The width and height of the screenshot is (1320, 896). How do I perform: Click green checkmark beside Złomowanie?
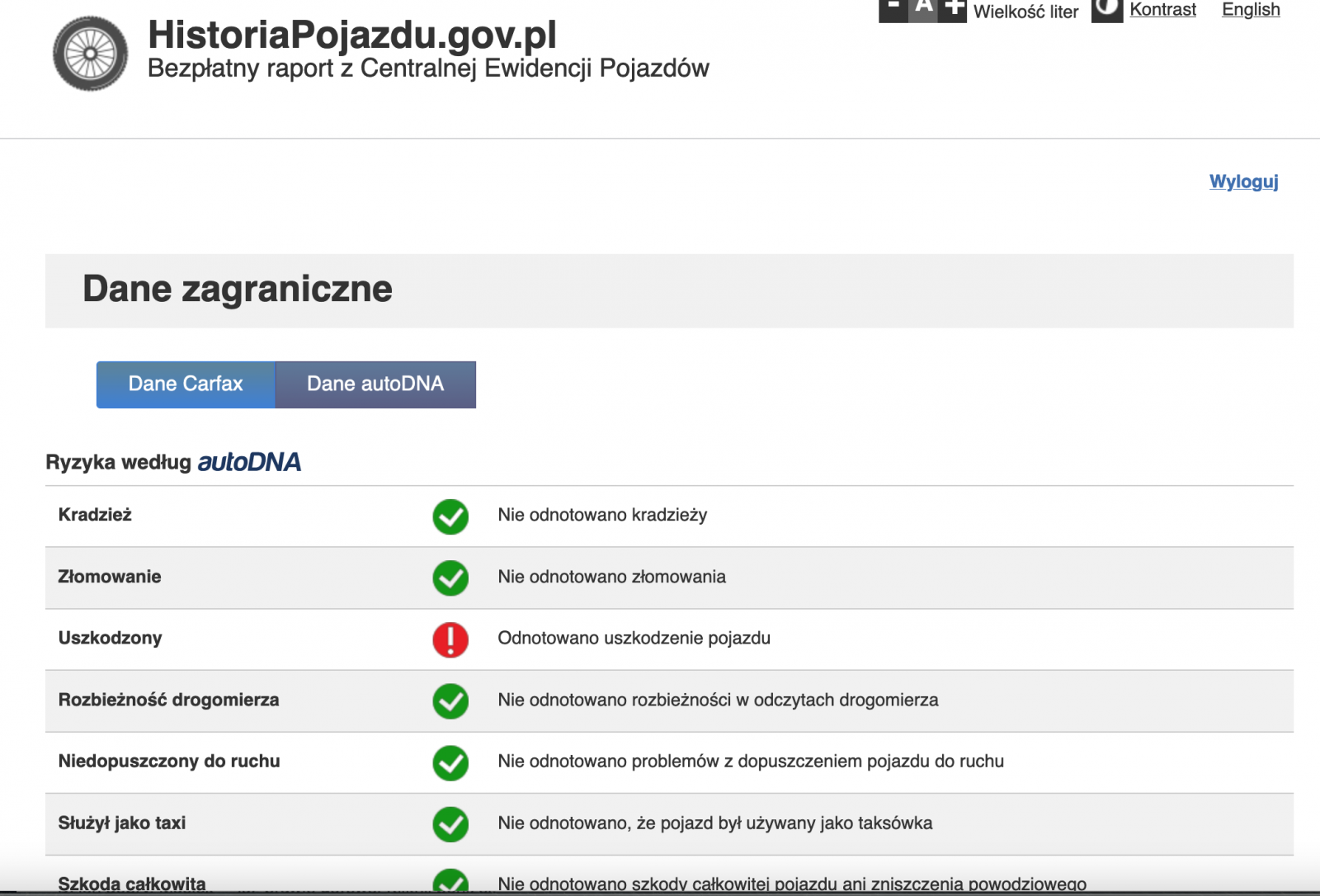tap(450, 578)
